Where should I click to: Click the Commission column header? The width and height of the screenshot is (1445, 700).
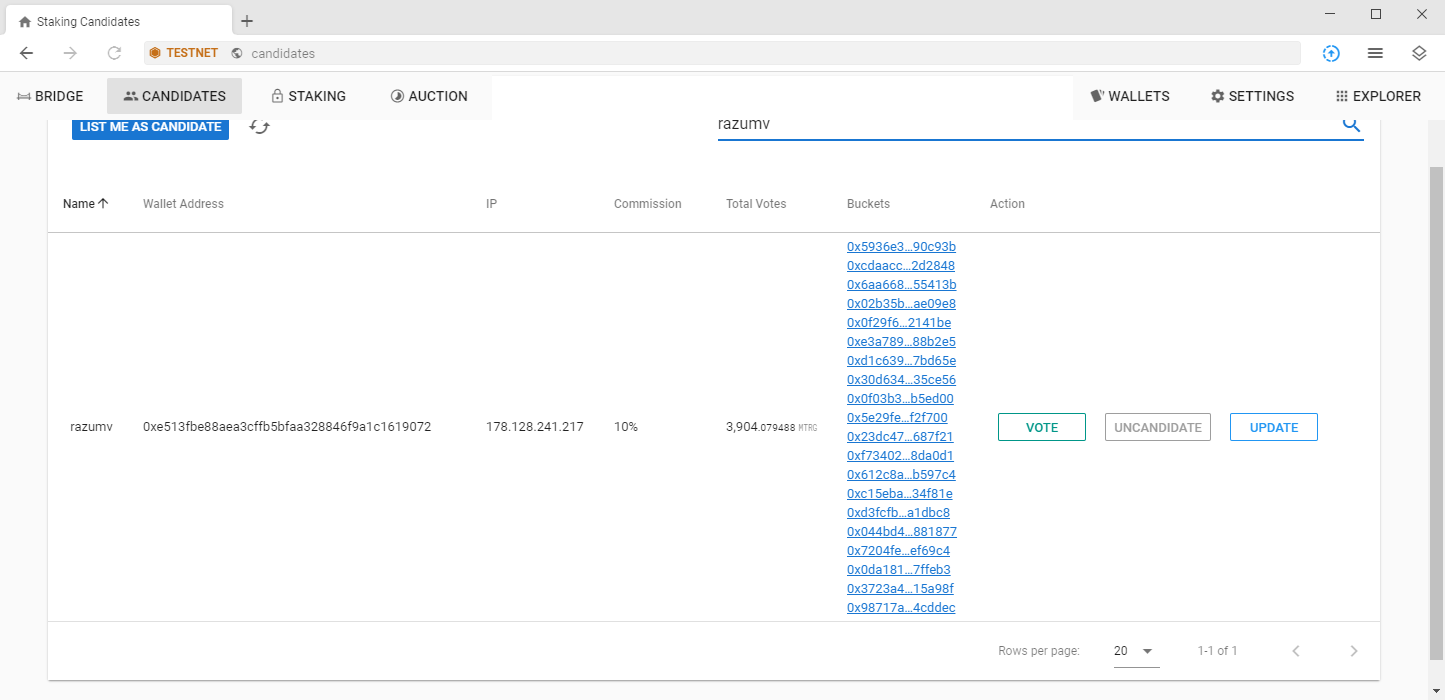pos(647,204)
